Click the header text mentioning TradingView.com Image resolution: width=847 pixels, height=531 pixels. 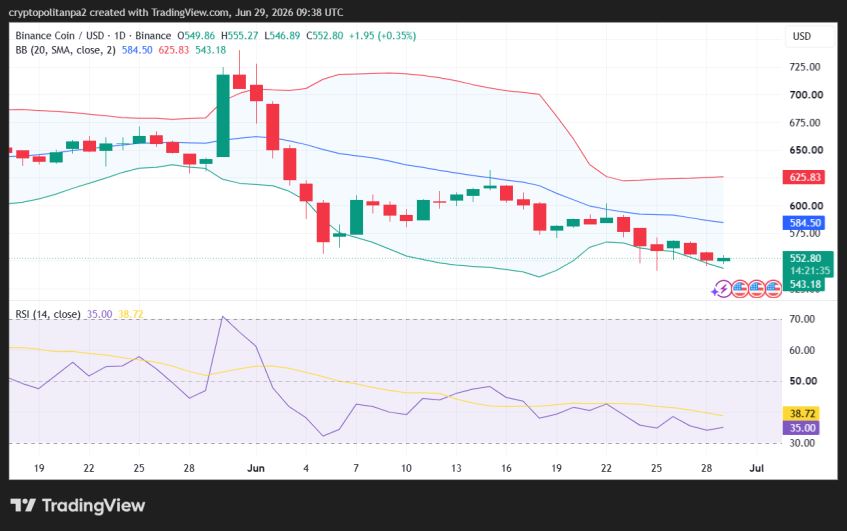pyautogui.click(x=176, y=12)
